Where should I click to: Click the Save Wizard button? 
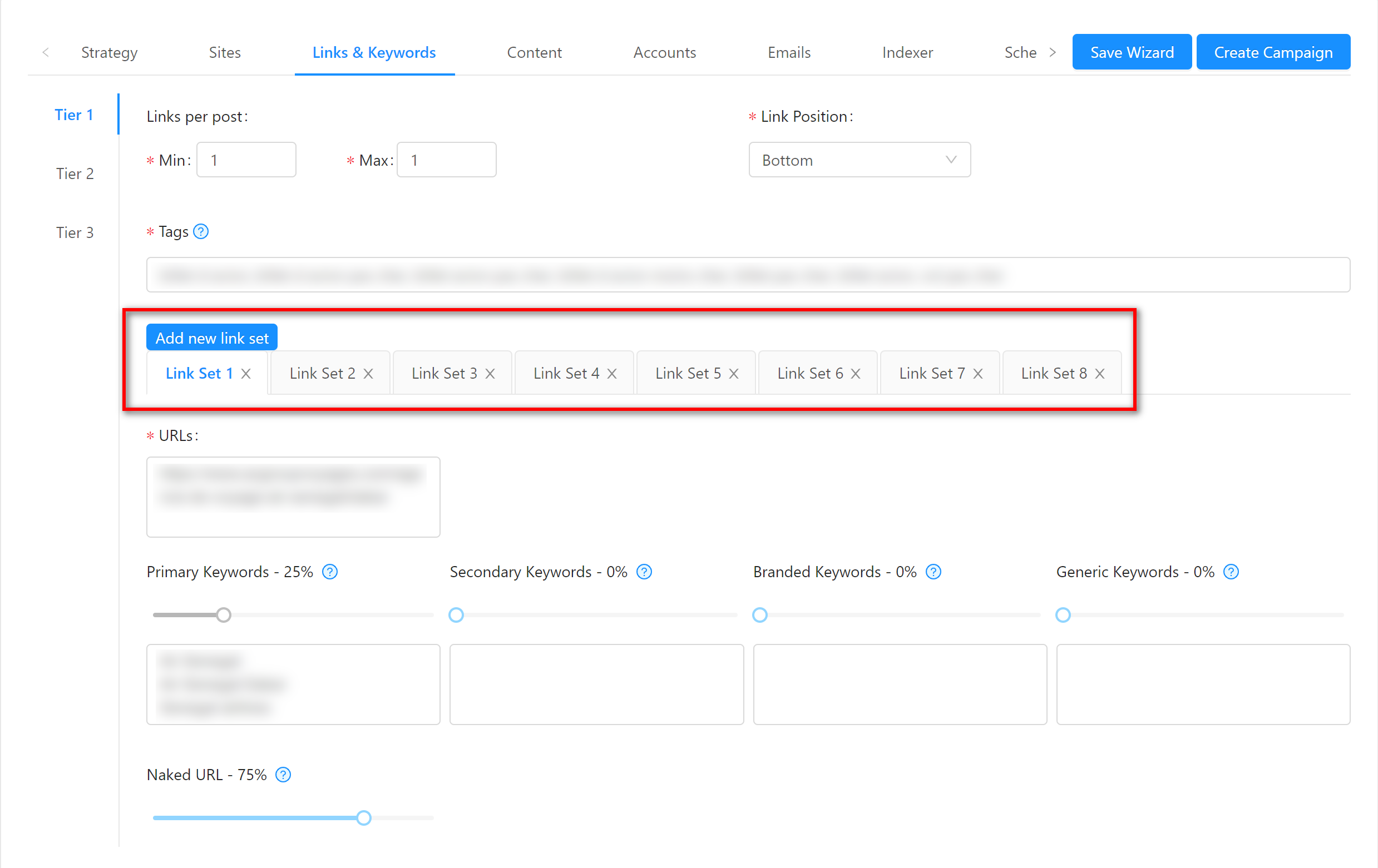point(1132,53)
